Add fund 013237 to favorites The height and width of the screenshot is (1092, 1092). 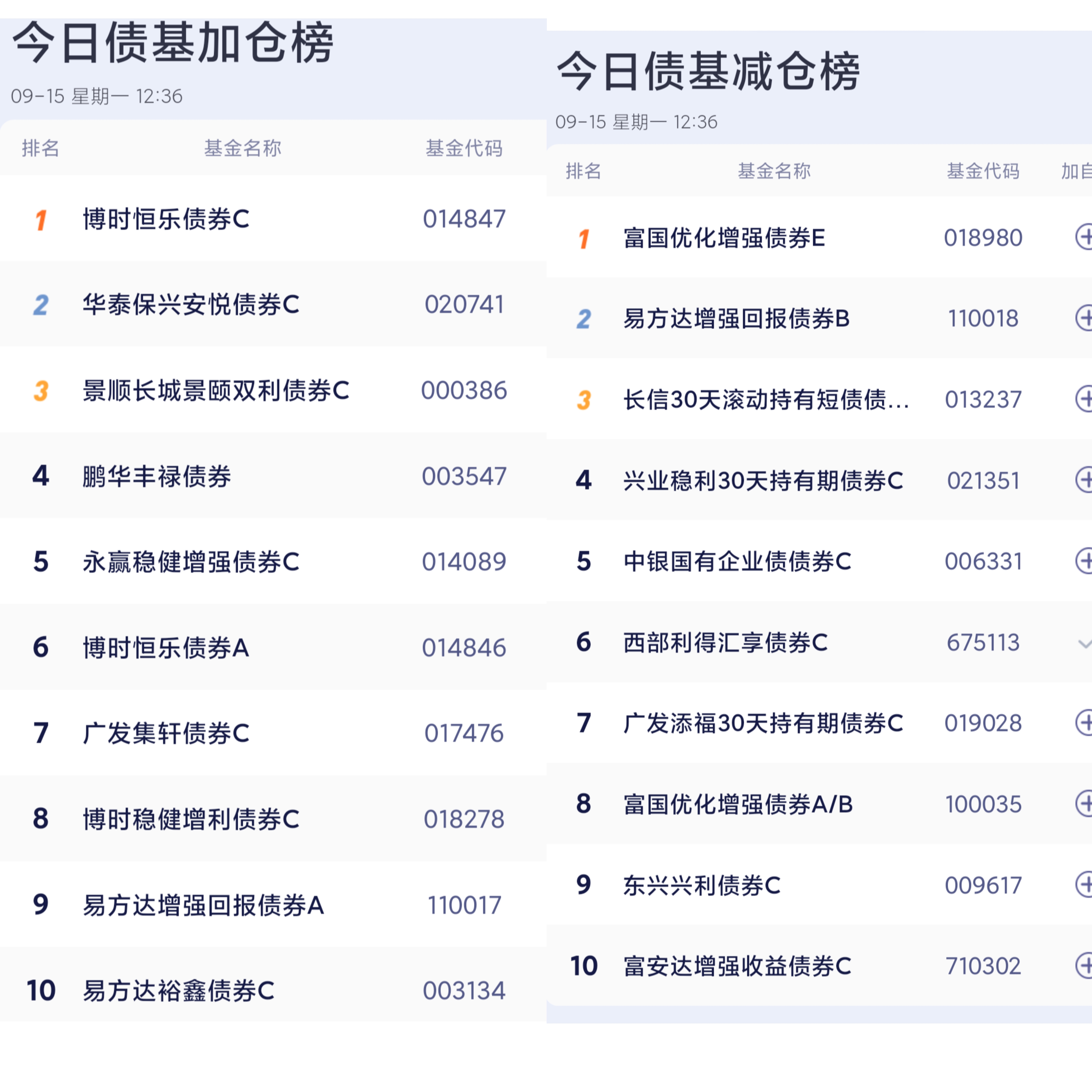click(1084, 399)
